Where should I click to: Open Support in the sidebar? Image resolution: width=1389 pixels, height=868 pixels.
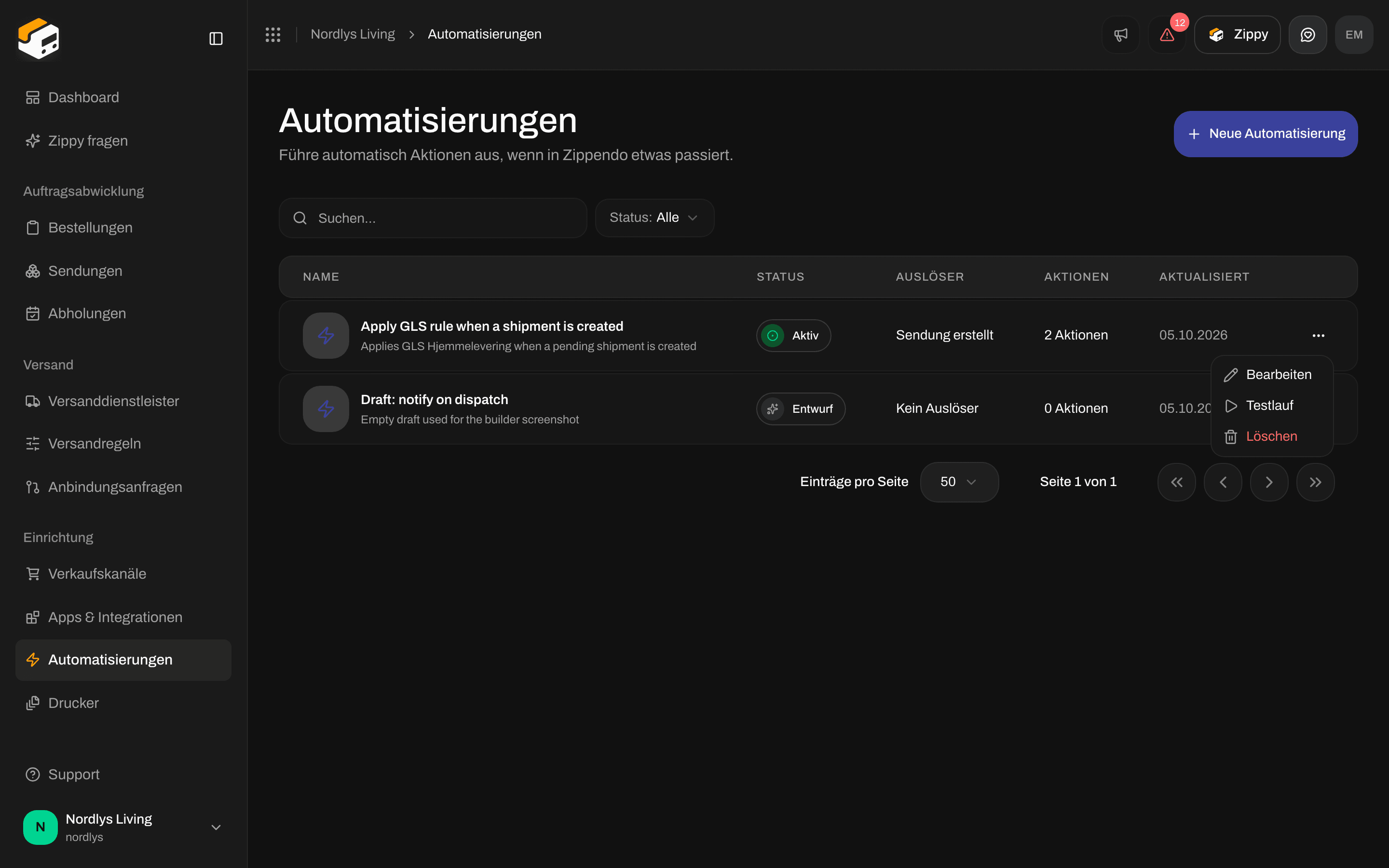[123, 774]
